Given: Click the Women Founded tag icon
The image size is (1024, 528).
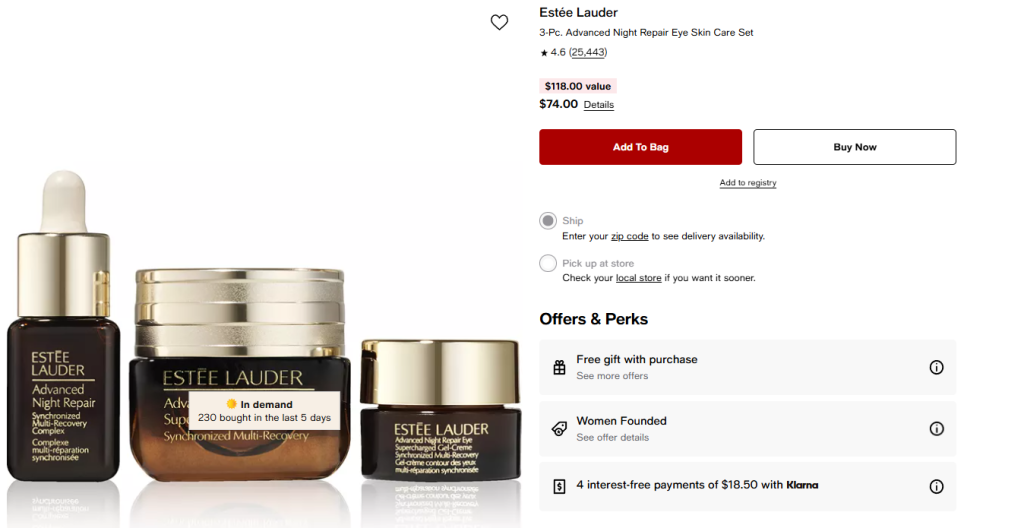Looking at the screenshot, I should coord(560,429).
